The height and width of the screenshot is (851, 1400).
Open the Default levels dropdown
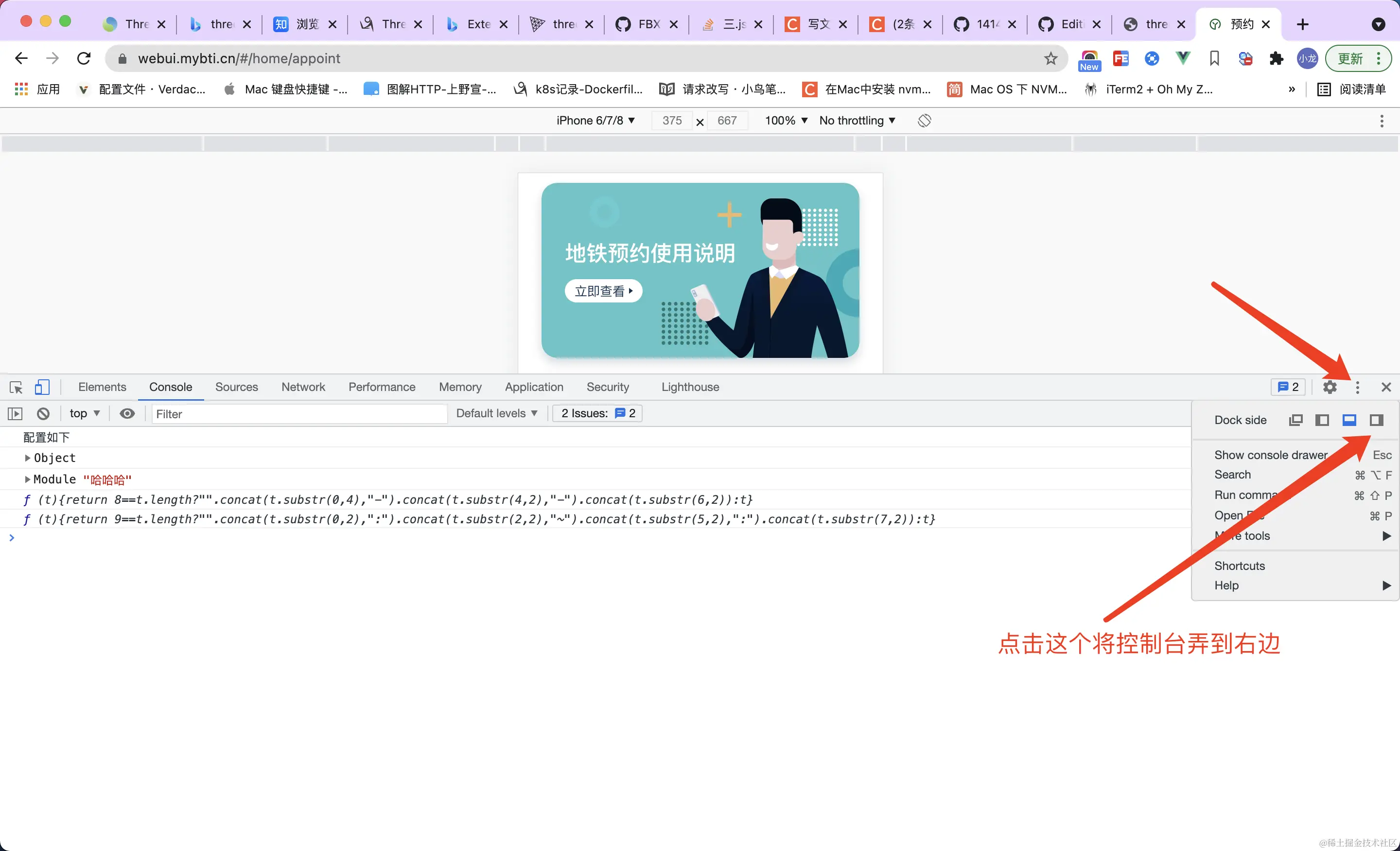(x=496, y=414)
